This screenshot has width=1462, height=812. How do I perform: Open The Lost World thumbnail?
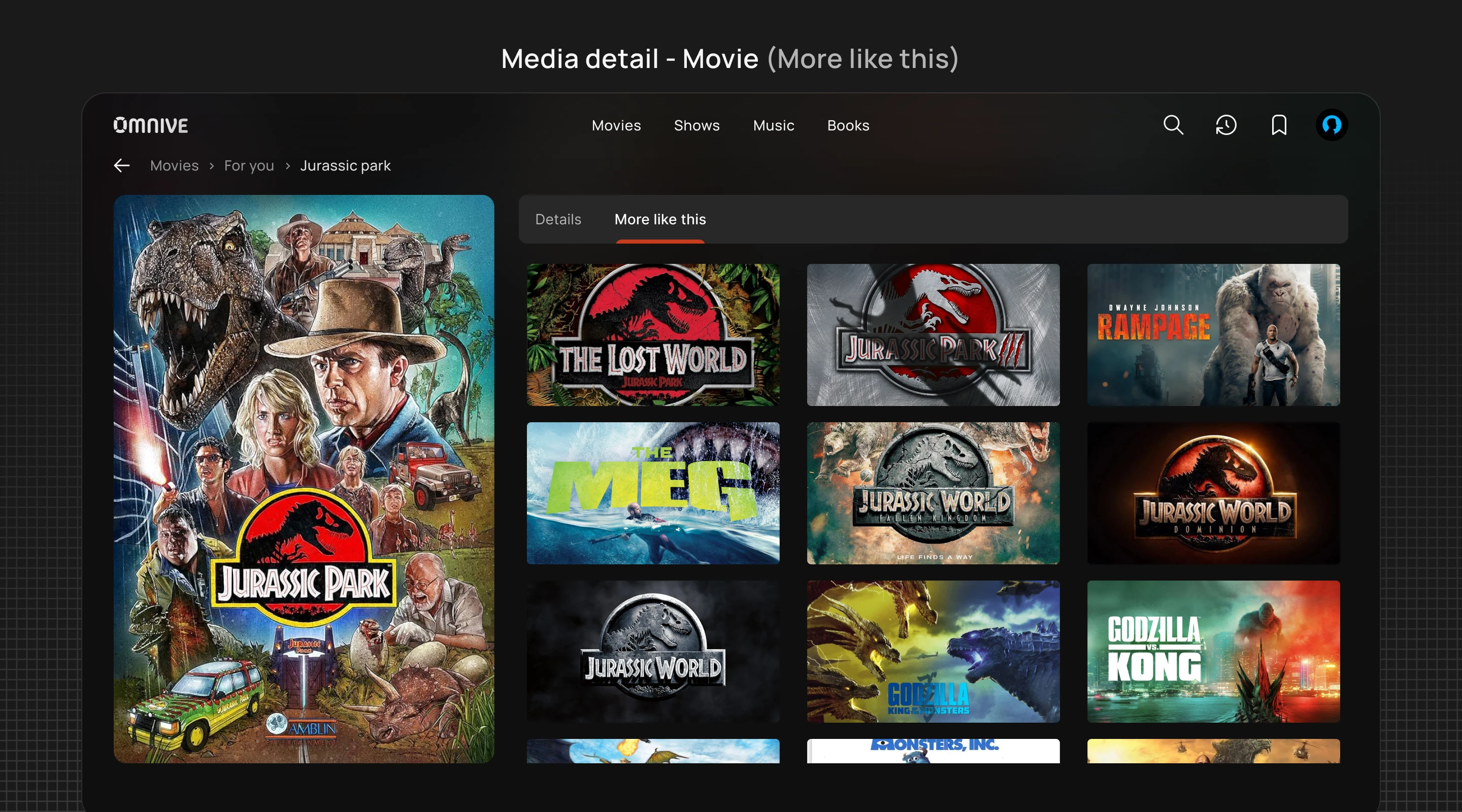[x=653, y=335]
